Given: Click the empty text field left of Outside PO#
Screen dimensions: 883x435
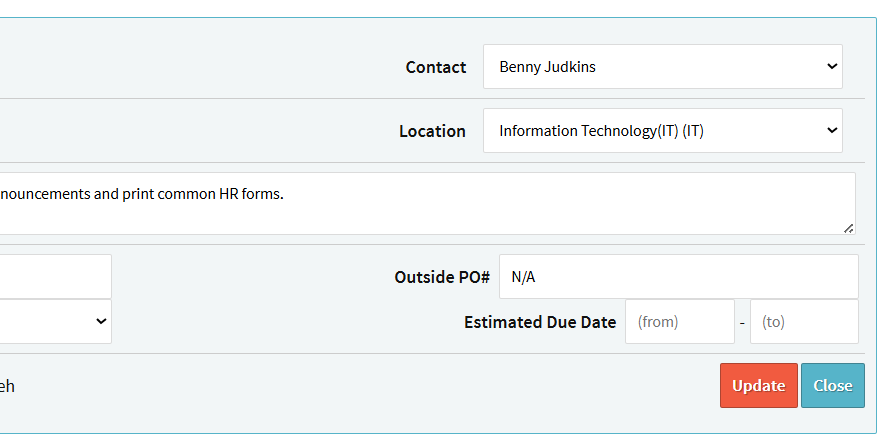Looking at the screenshot, I should (55, 277).
